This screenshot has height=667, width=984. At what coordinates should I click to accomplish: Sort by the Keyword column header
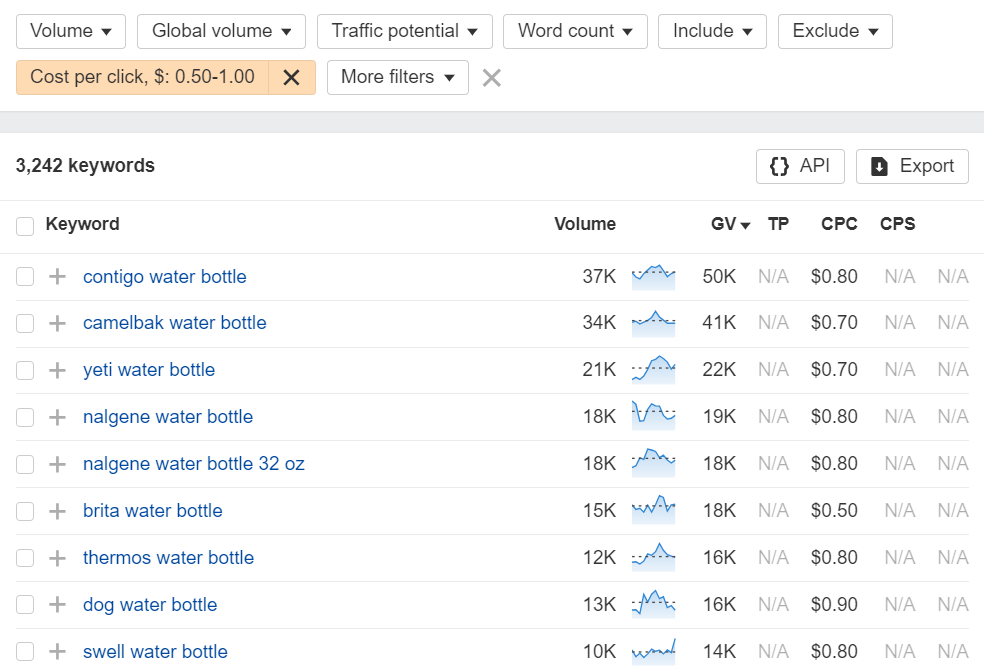pyautogui.click(x=82, y=224)
